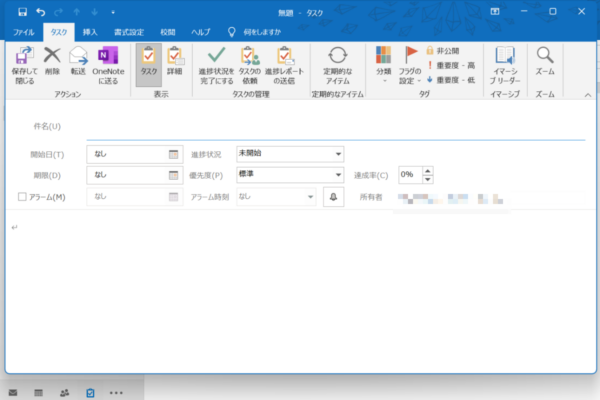Open Tasks in bottom navigation bar

(90, 393)
